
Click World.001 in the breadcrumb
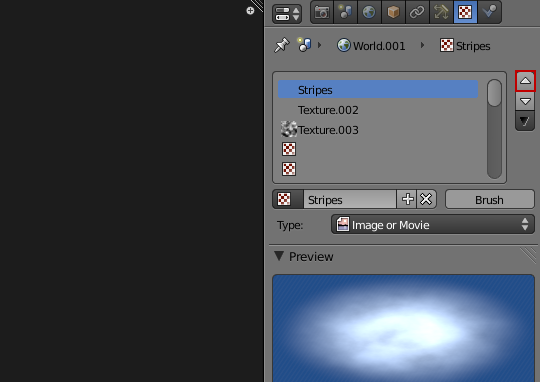click(x=371, y=46)
